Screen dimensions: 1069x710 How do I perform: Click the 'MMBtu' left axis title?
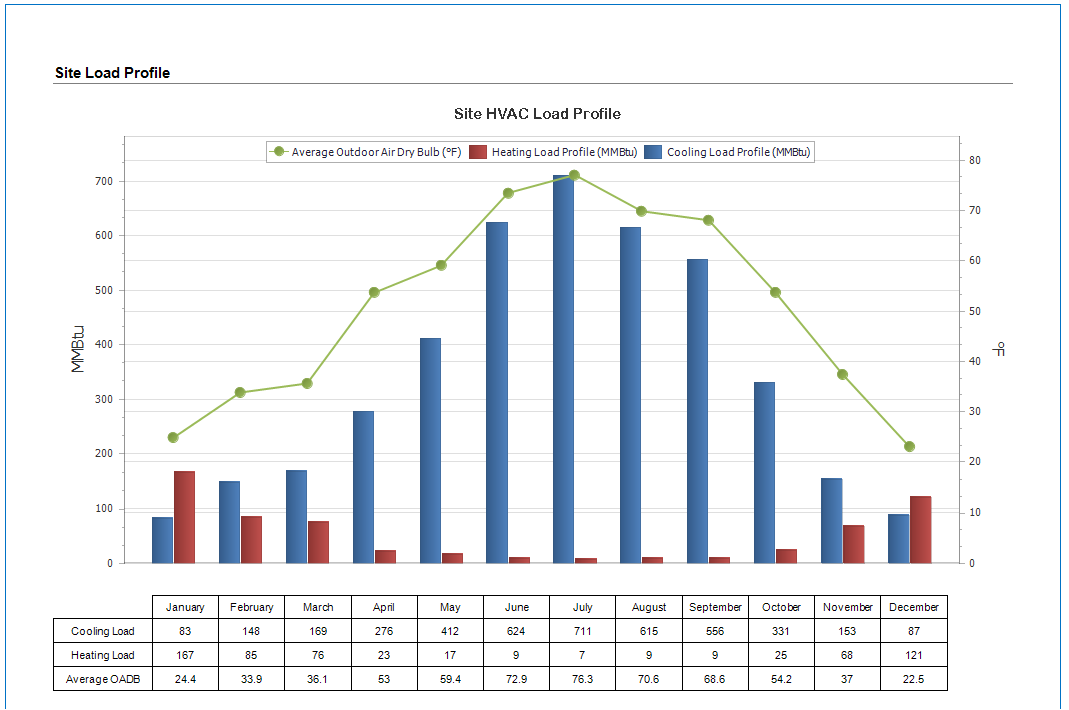coord(78,349)
